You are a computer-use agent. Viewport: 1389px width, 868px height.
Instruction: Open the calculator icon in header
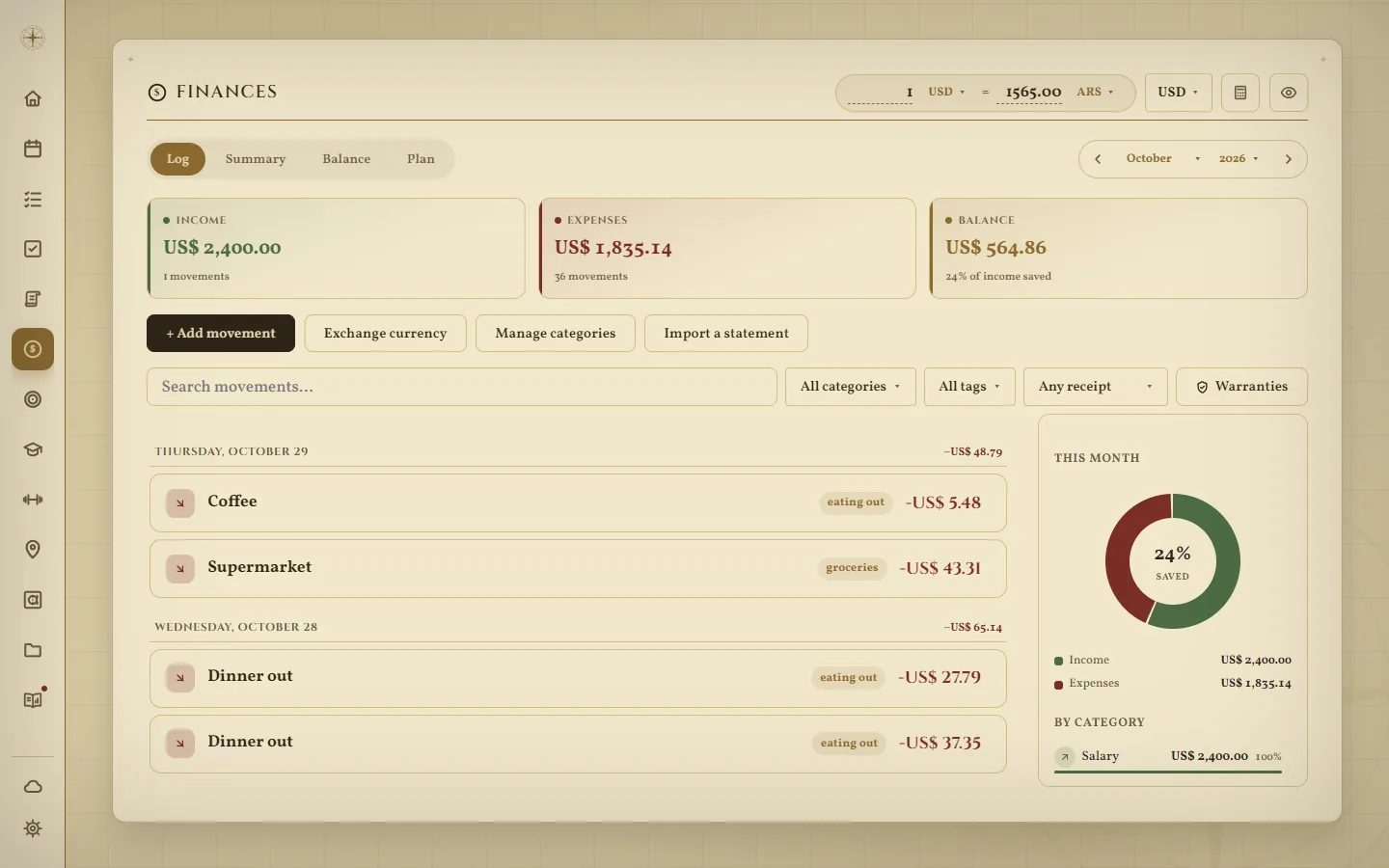[1240, 93]
